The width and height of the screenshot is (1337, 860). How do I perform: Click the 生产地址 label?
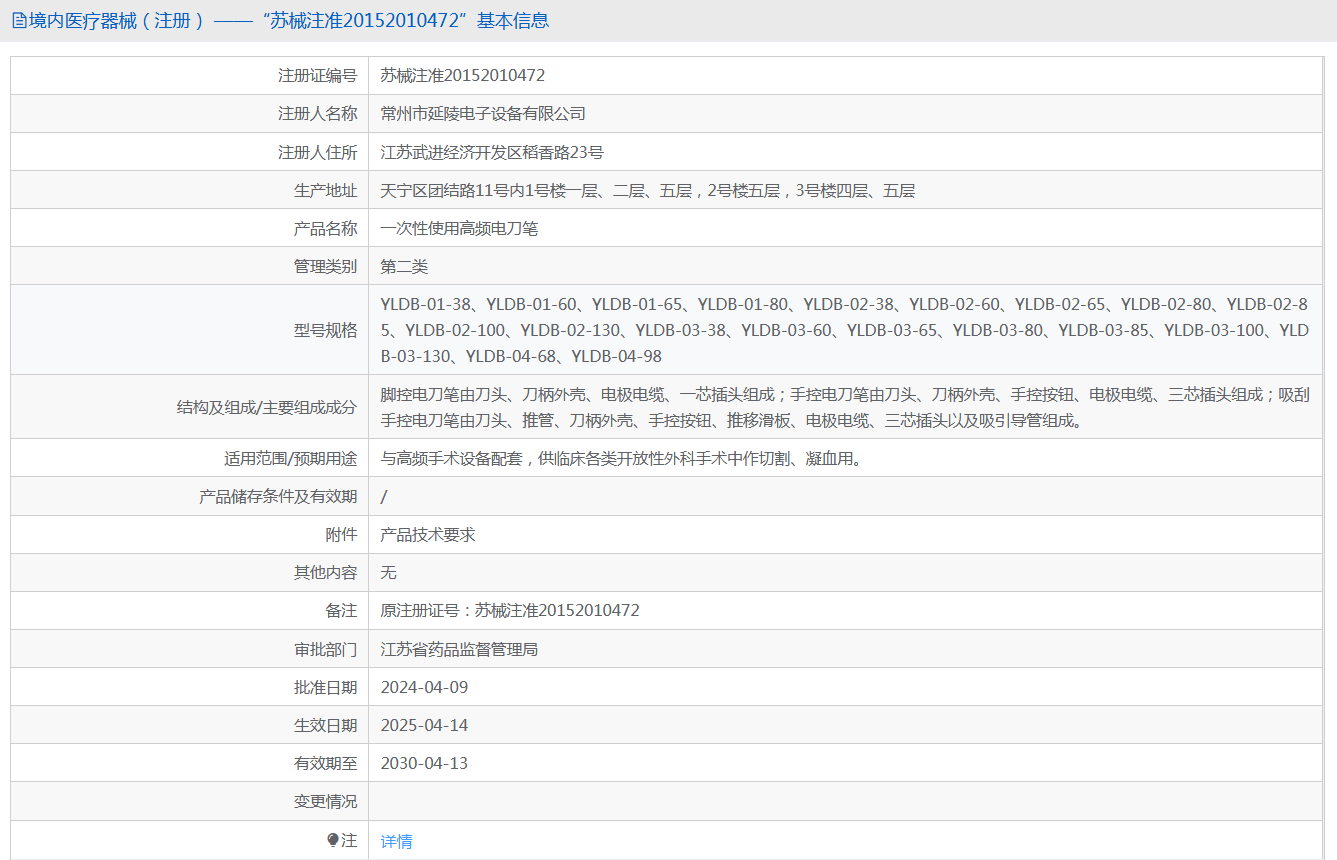click(x=325, y=190)
